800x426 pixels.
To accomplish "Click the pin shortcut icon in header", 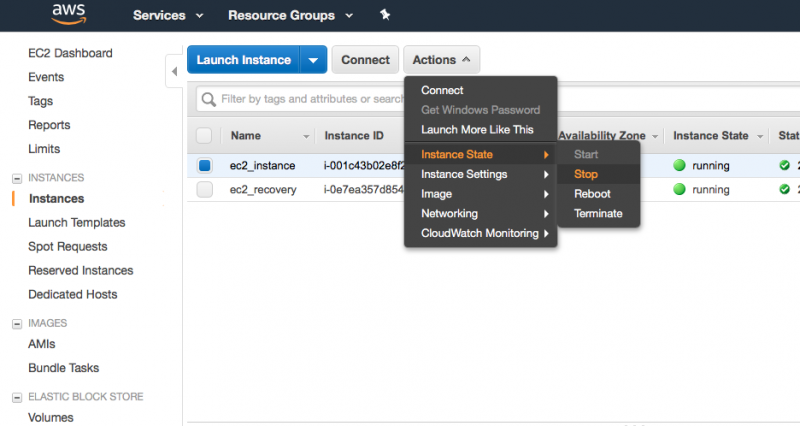I will point(385,16).
